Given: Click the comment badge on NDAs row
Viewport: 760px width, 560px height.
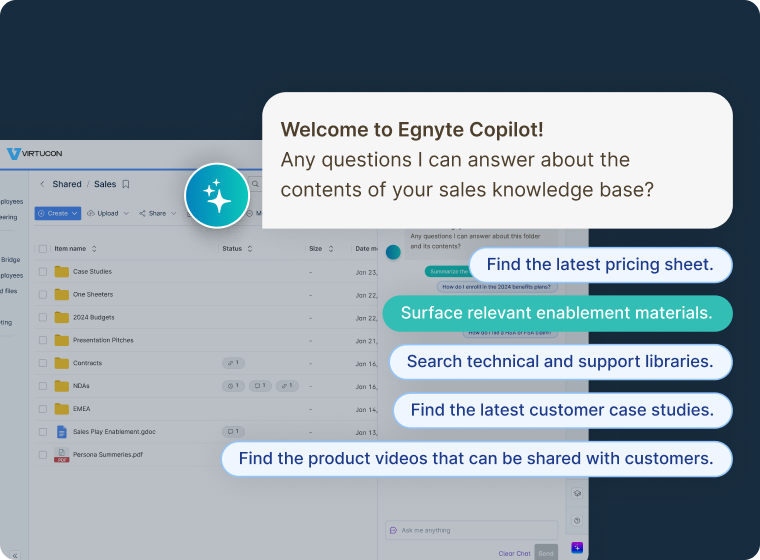Looking at the screenshot, I should (260, 386).
